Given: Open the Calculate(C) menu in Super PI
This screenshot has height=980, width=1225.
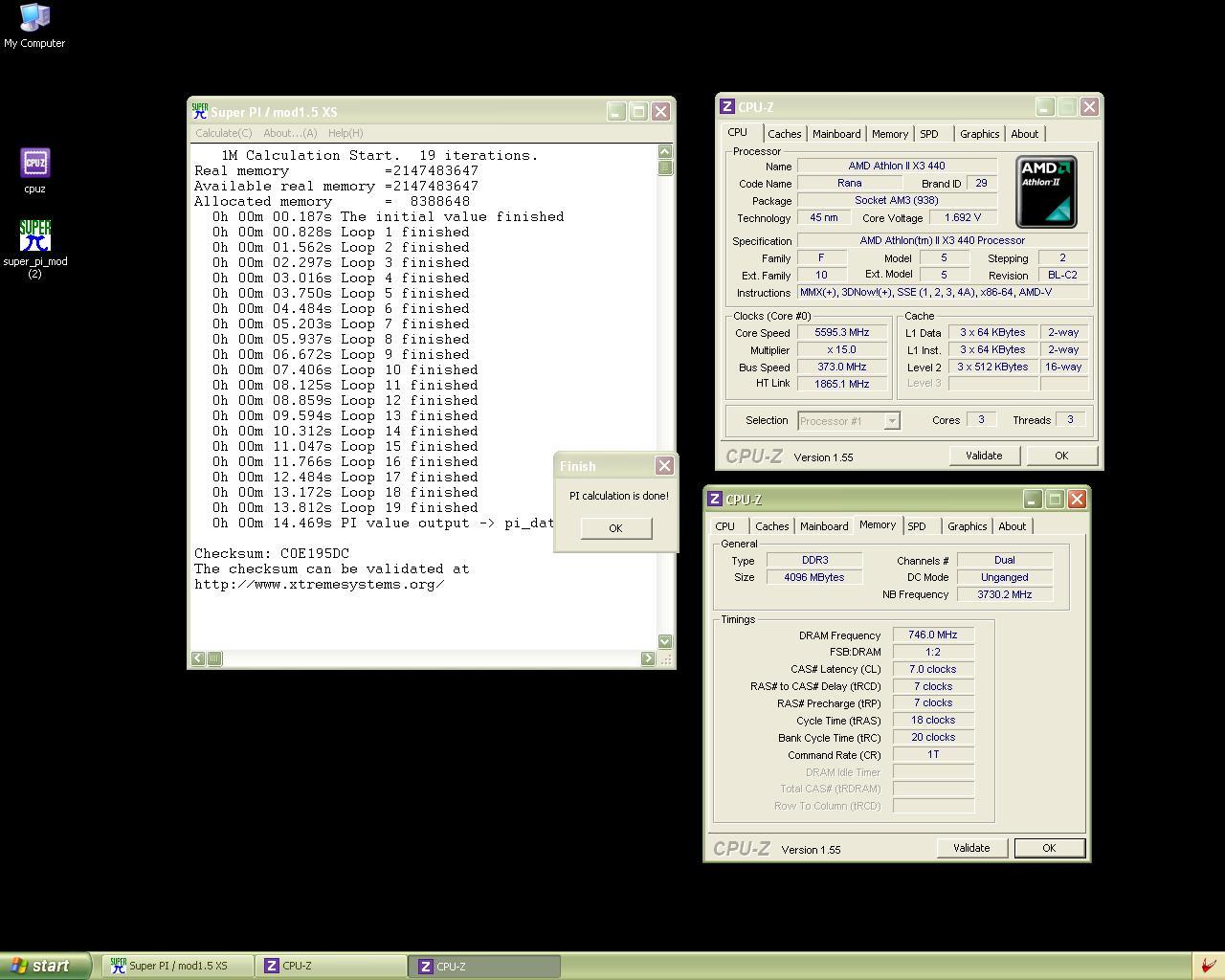Looking at the screenshot, I should [x=224, y=133].
